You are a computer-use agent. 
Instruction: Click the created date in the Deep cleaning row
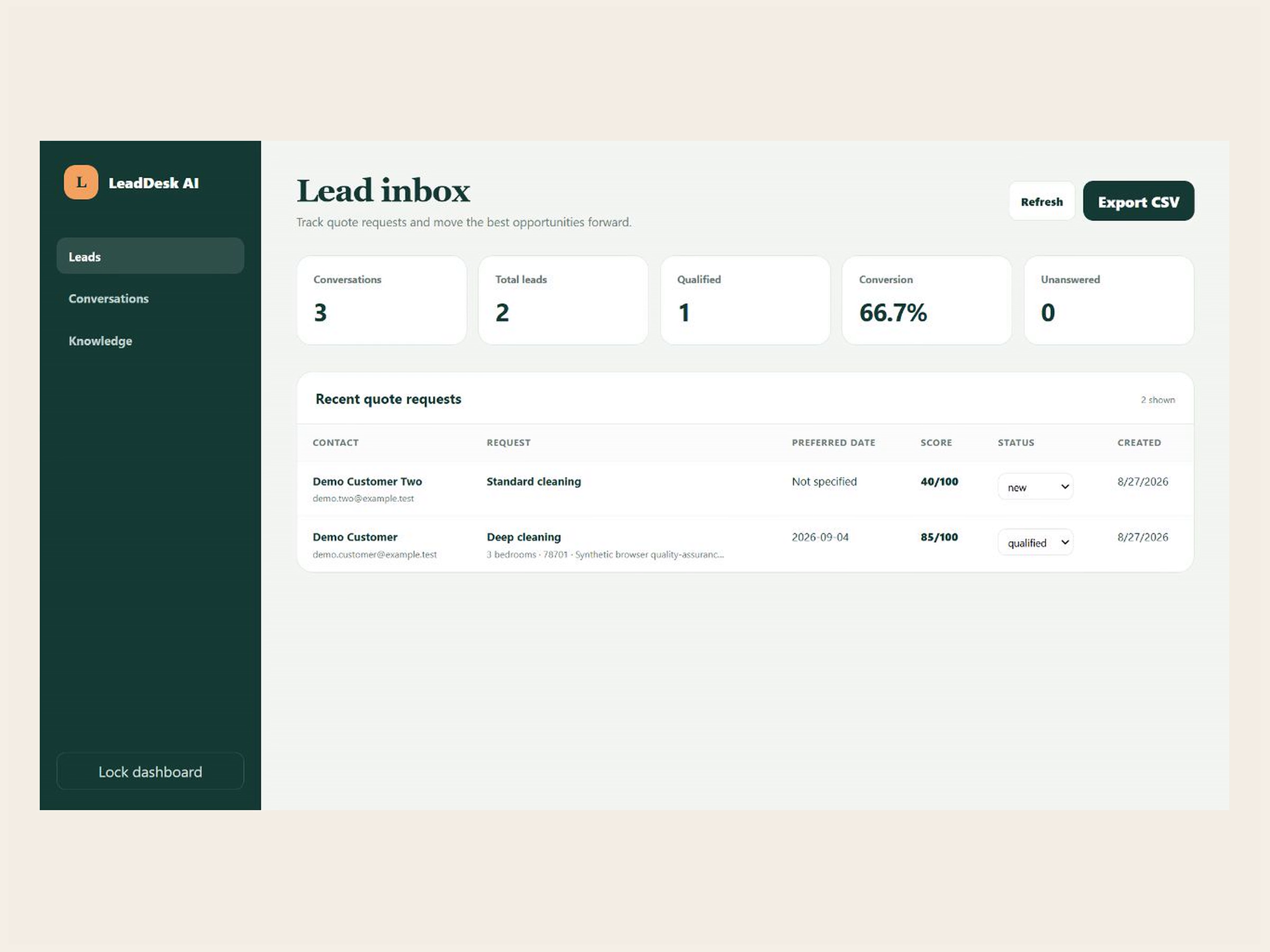[x=1142, y=537]
